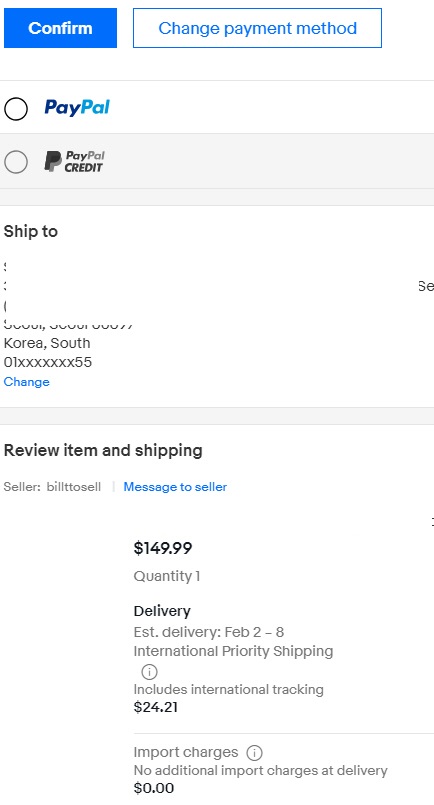Click the $24.21 shipping cost

(156, 707)
